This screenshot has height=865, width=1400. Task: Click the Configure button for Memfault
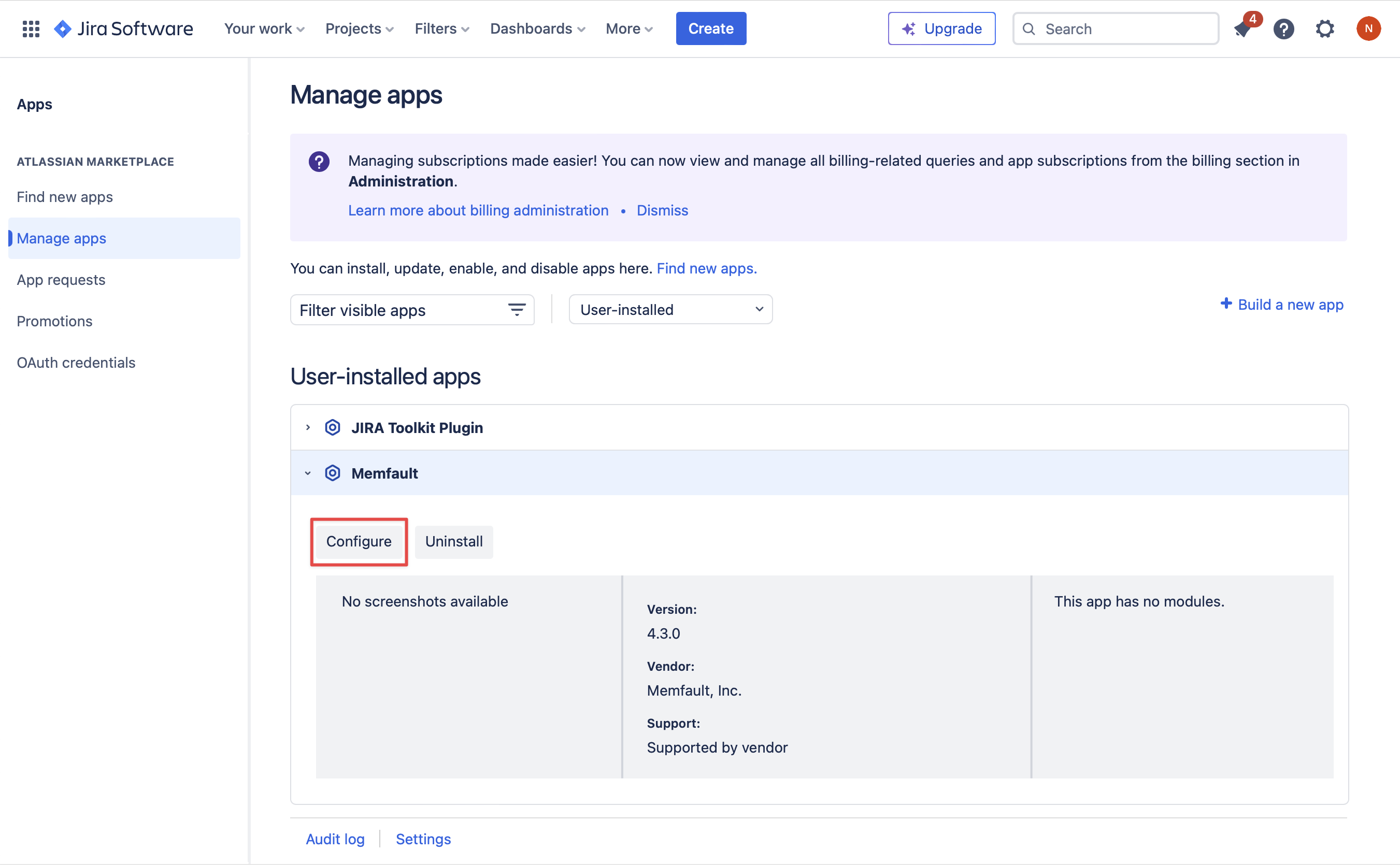tap(359, 541)
